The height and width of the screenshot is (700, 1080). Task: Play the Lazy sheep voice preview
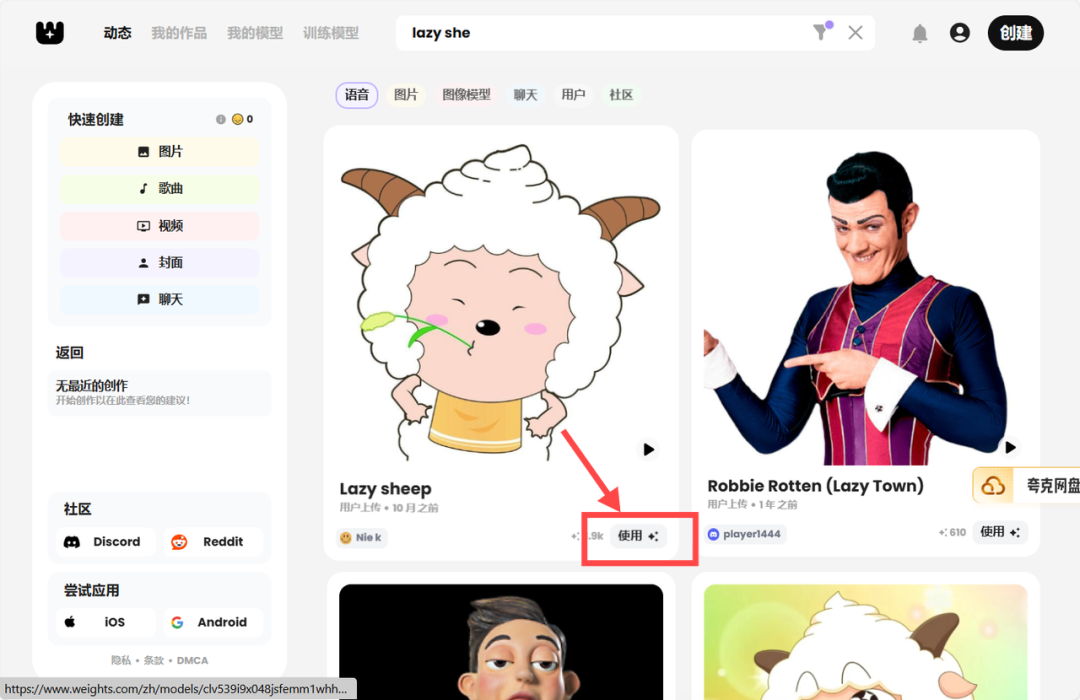click(x=648, y=449)
